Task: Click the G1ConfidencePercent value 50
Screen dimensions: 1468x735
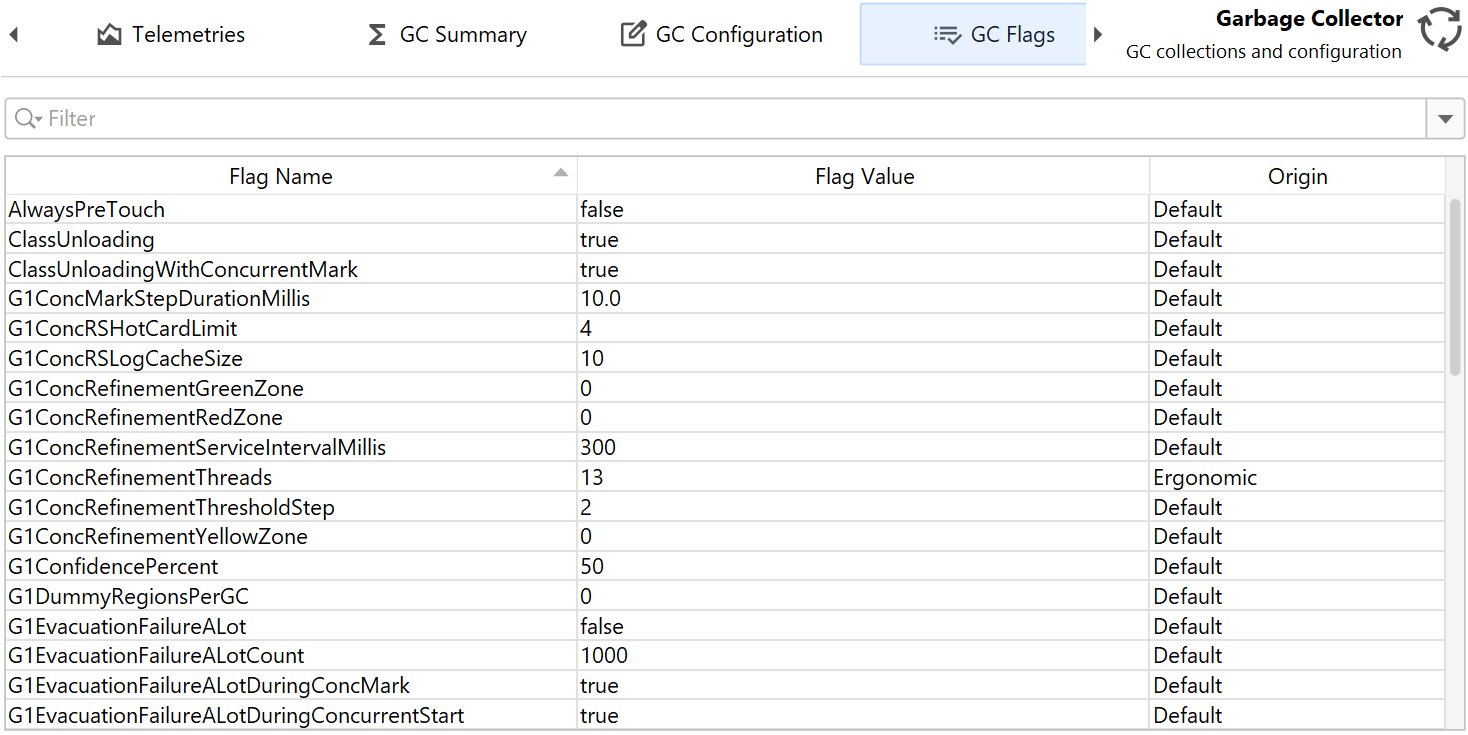Action: [x=592, y=567]
